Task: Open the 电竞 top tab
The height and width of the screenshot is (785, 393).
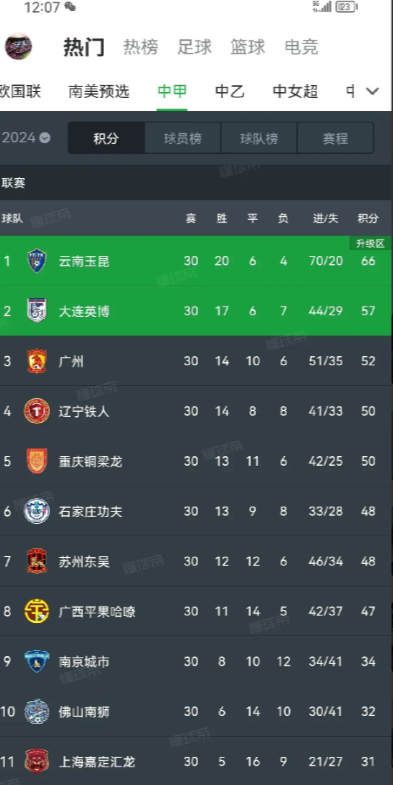Action: pos(301,47)
